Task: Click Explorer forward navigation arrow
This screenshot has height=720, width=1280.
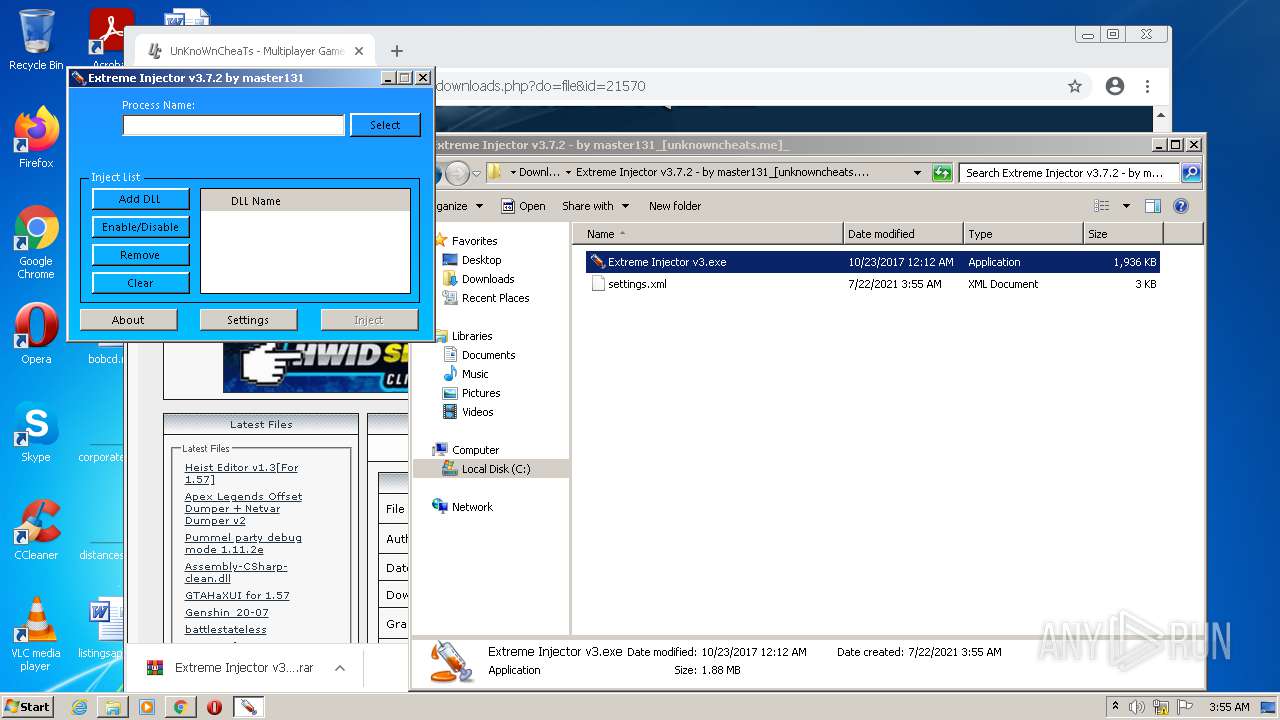Action: coord(457,173)
